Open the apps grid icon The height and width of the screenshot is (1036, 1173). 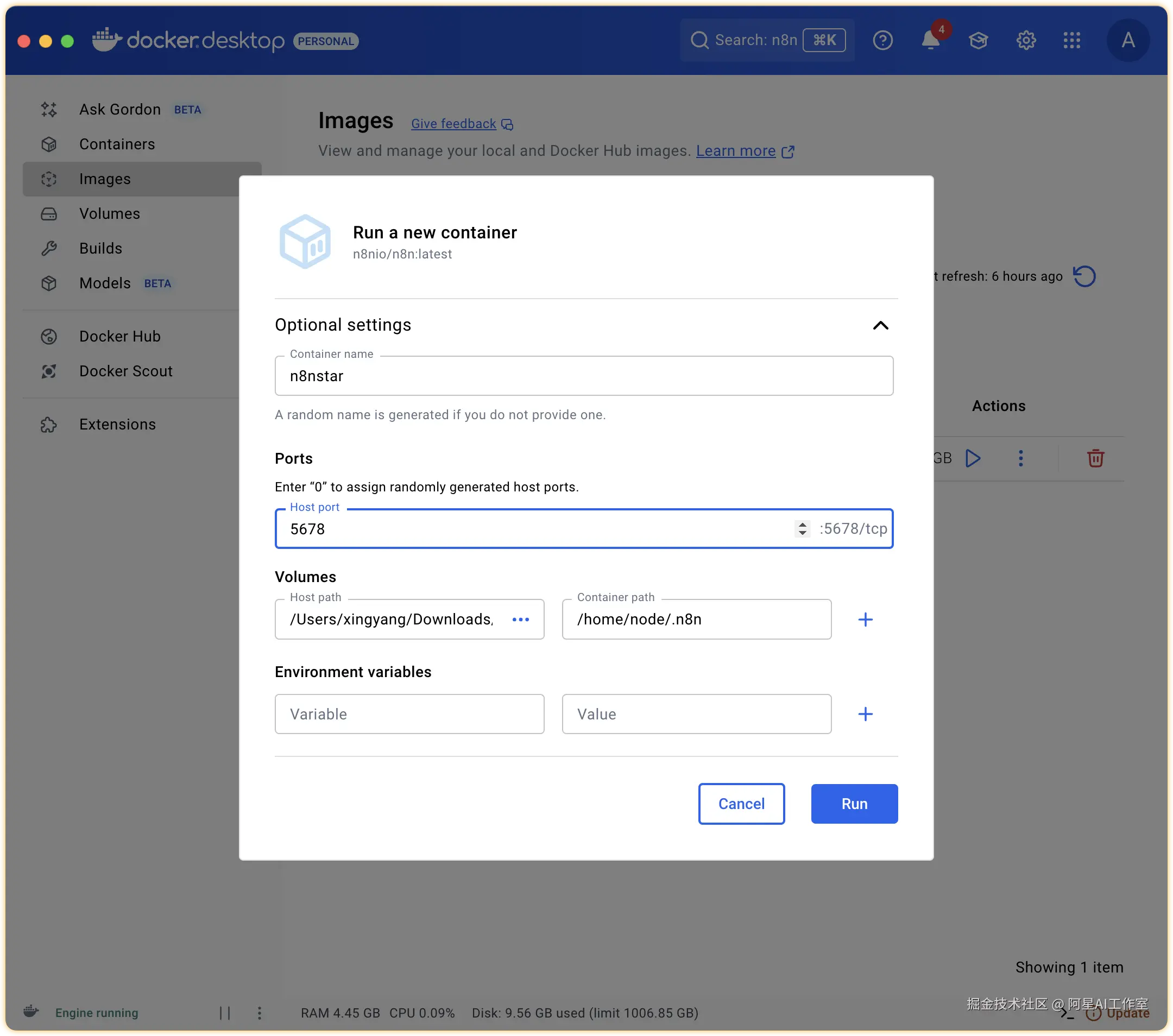click(1071, 40)
